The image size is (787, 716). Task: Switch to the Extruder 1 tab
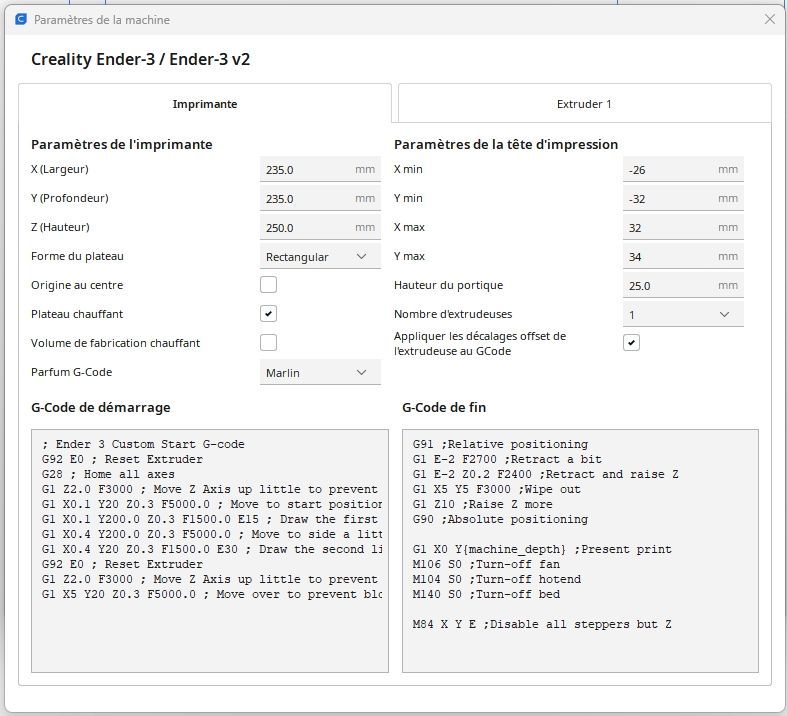click(x=584, y=104)
